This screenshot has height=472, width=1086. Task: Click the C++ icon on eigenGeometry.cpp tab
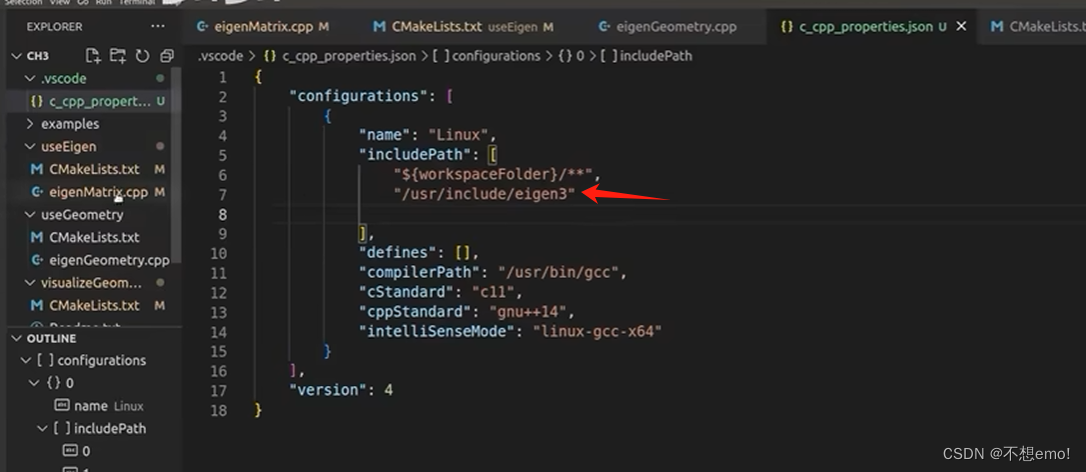point(604,27)
